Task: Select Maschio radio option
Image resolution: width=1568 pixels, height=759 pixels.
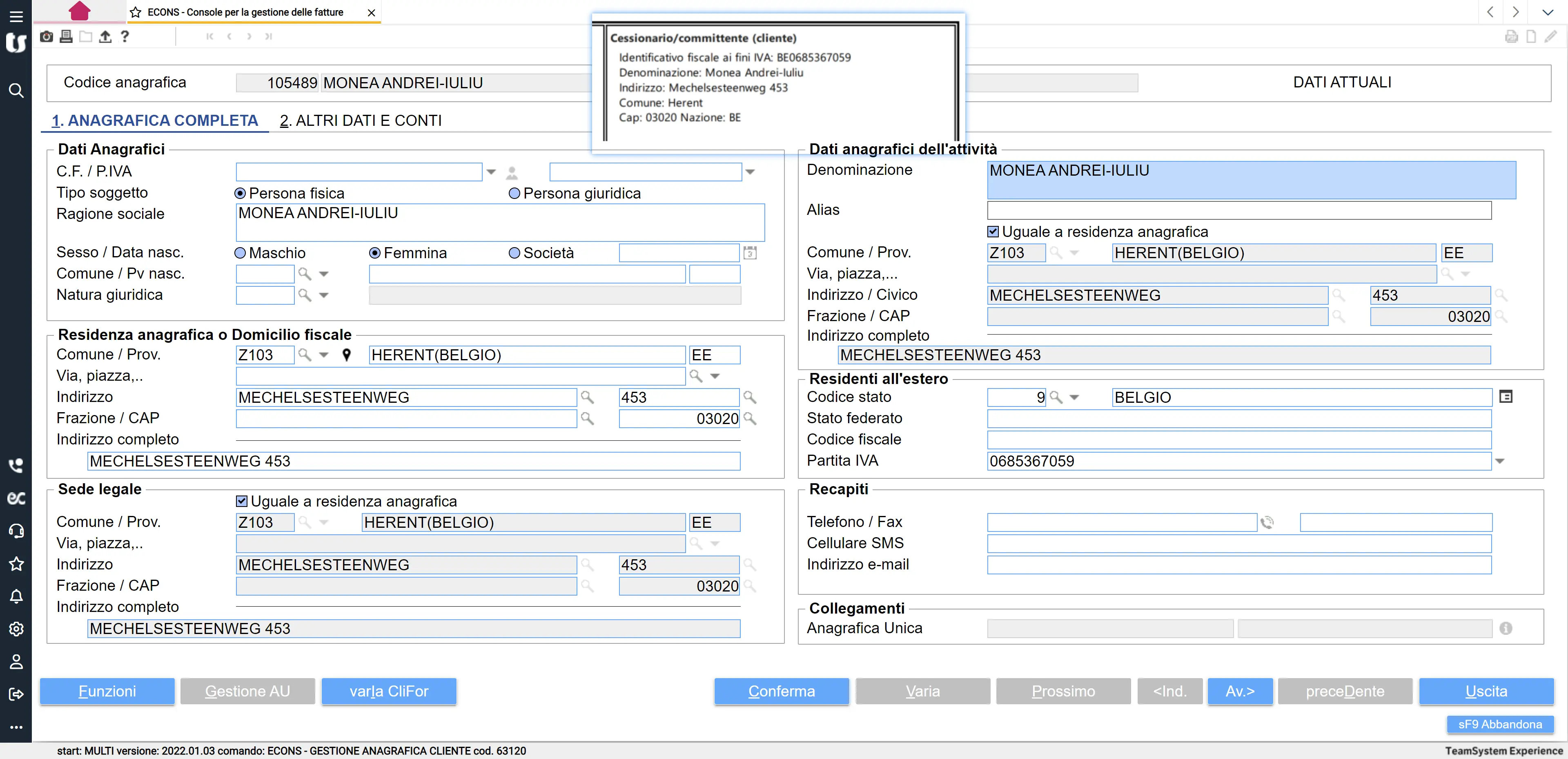Action: click(241, 253)
